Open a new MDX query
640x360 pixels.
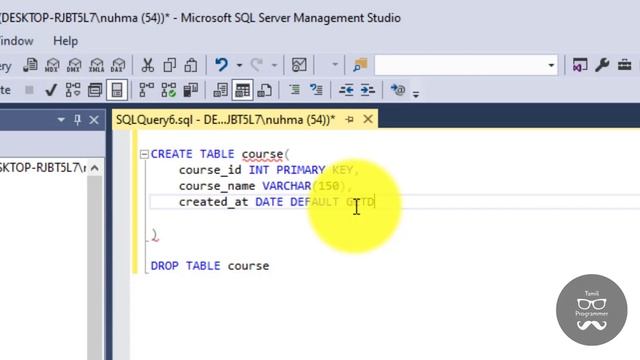point(52,65)
